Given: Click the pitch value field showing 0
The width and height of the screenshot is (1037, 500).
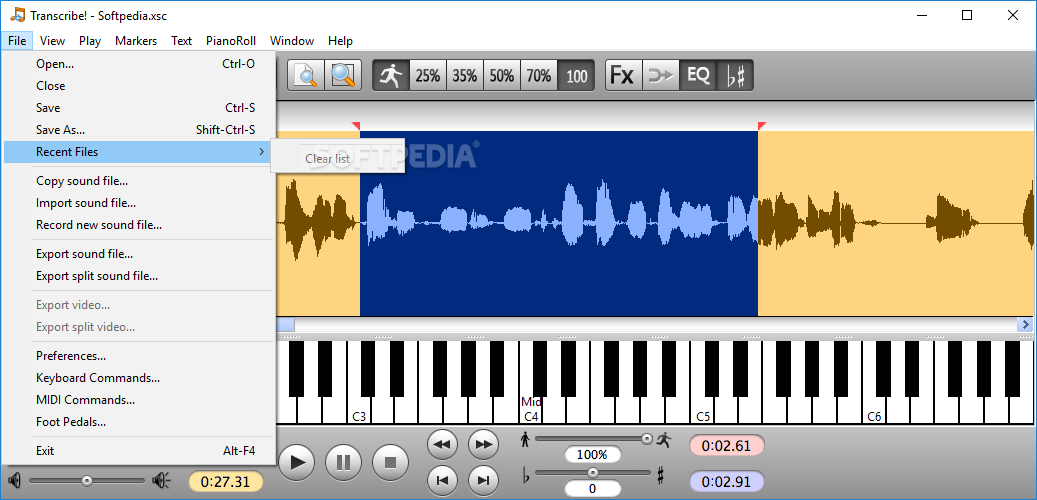Looking at the screenshot, I should [593, 489].
